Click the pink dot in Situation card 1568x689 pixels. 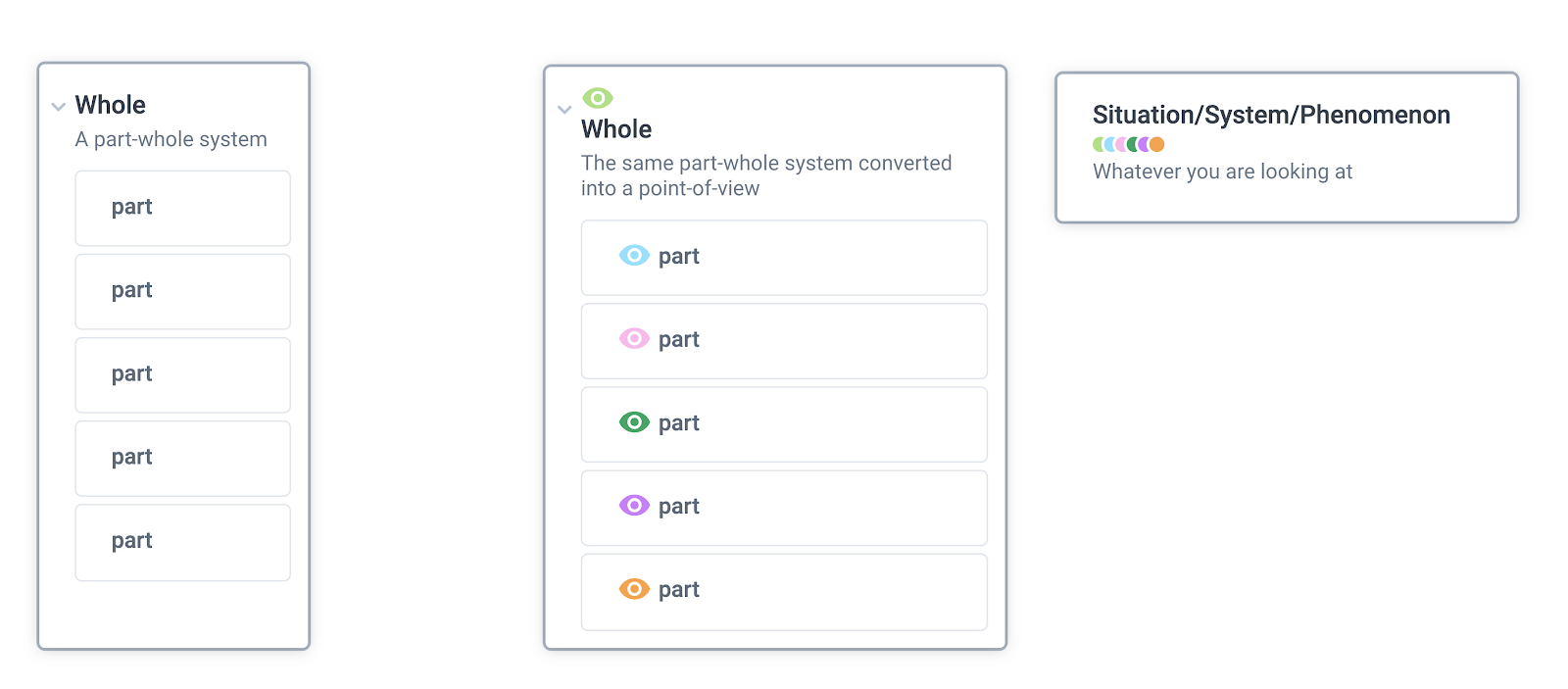point(1120,145)
